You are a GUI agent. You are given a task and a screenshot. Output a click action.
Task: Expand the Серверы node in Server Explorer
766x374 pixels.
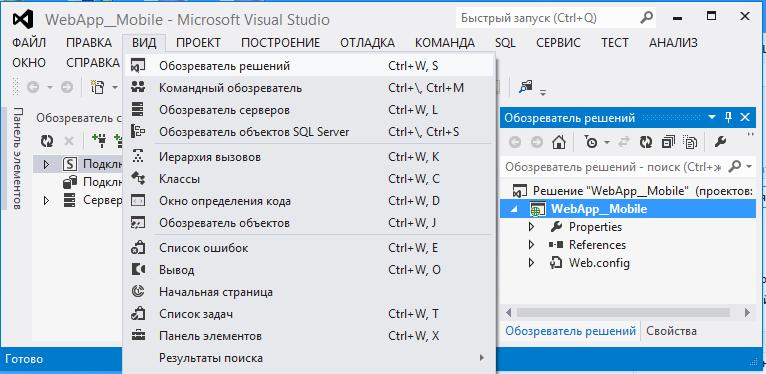46,200
